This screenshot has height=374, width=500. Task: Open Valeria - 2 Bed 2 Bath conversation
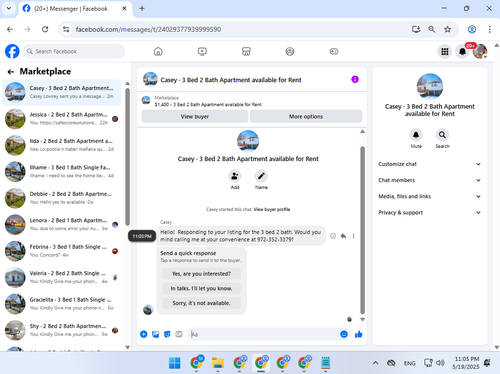coord(62,277)
